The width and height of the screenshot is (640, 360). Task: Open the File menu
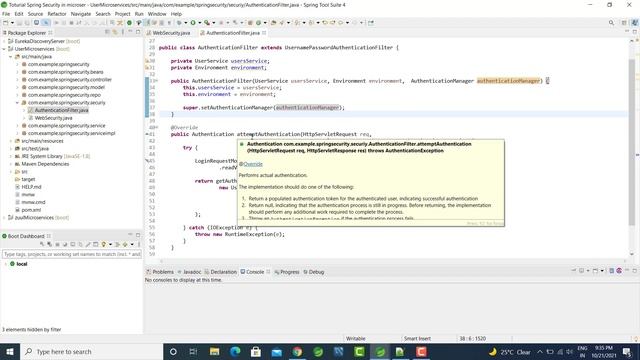[6, 14]
